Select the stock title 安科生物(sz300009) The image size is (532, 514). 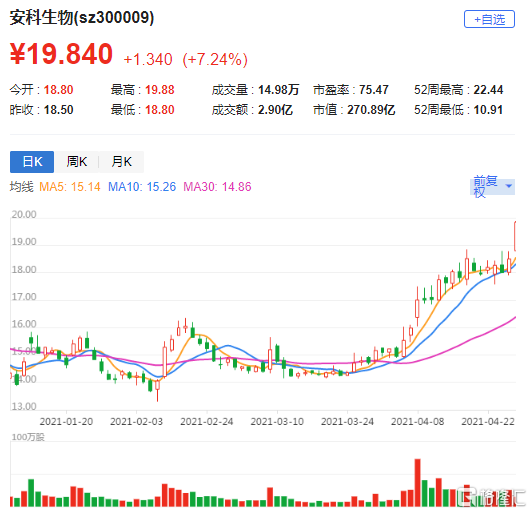82,18
